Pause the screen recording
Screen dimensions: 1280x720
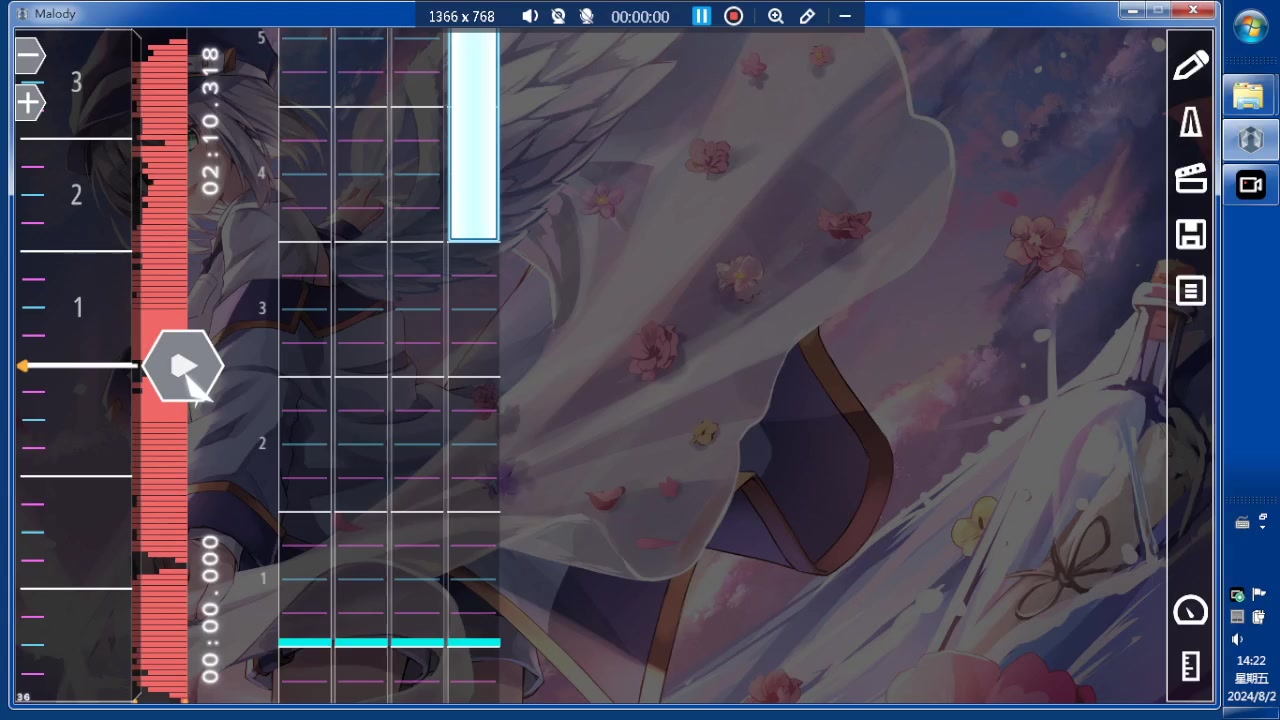click(701, 16)
